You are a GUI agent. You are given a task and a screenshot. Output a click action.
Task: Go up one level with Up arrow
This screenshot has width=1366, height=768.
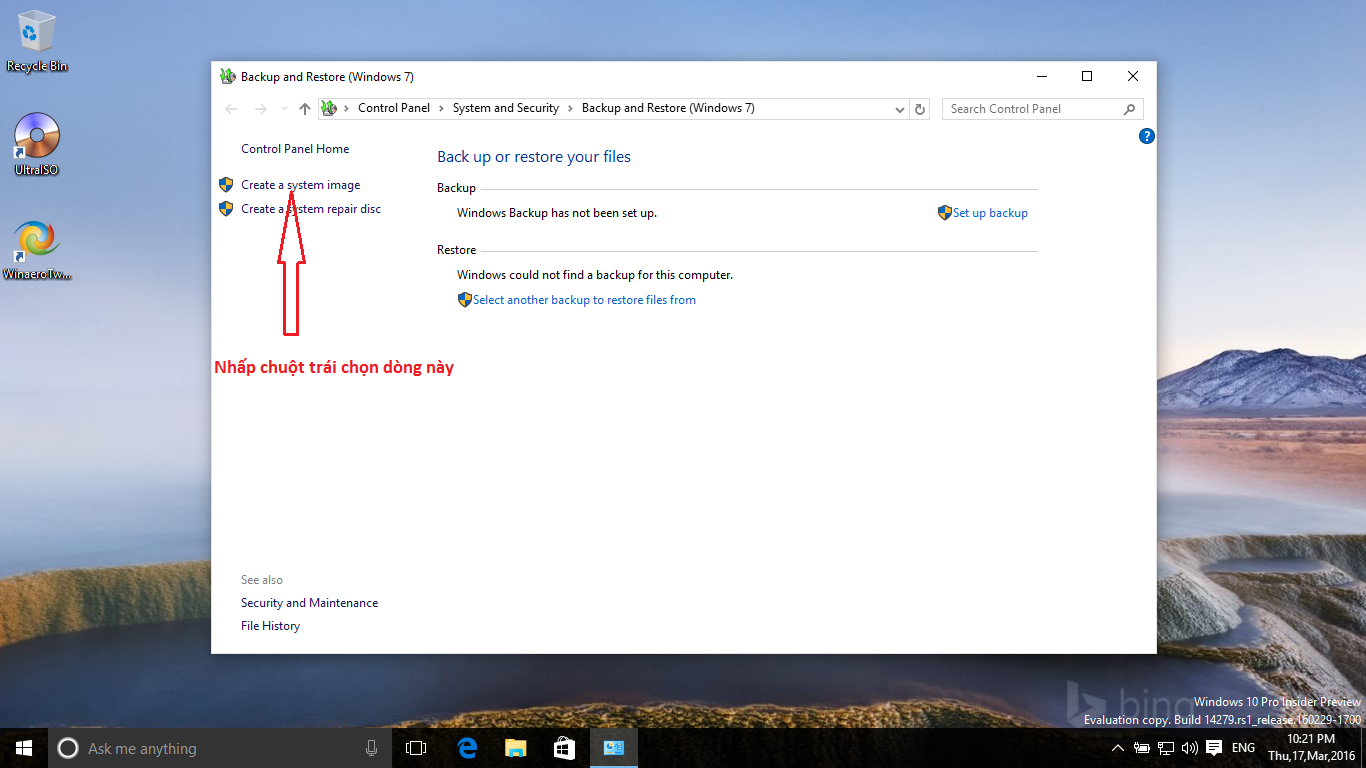(x=305, y=109)
